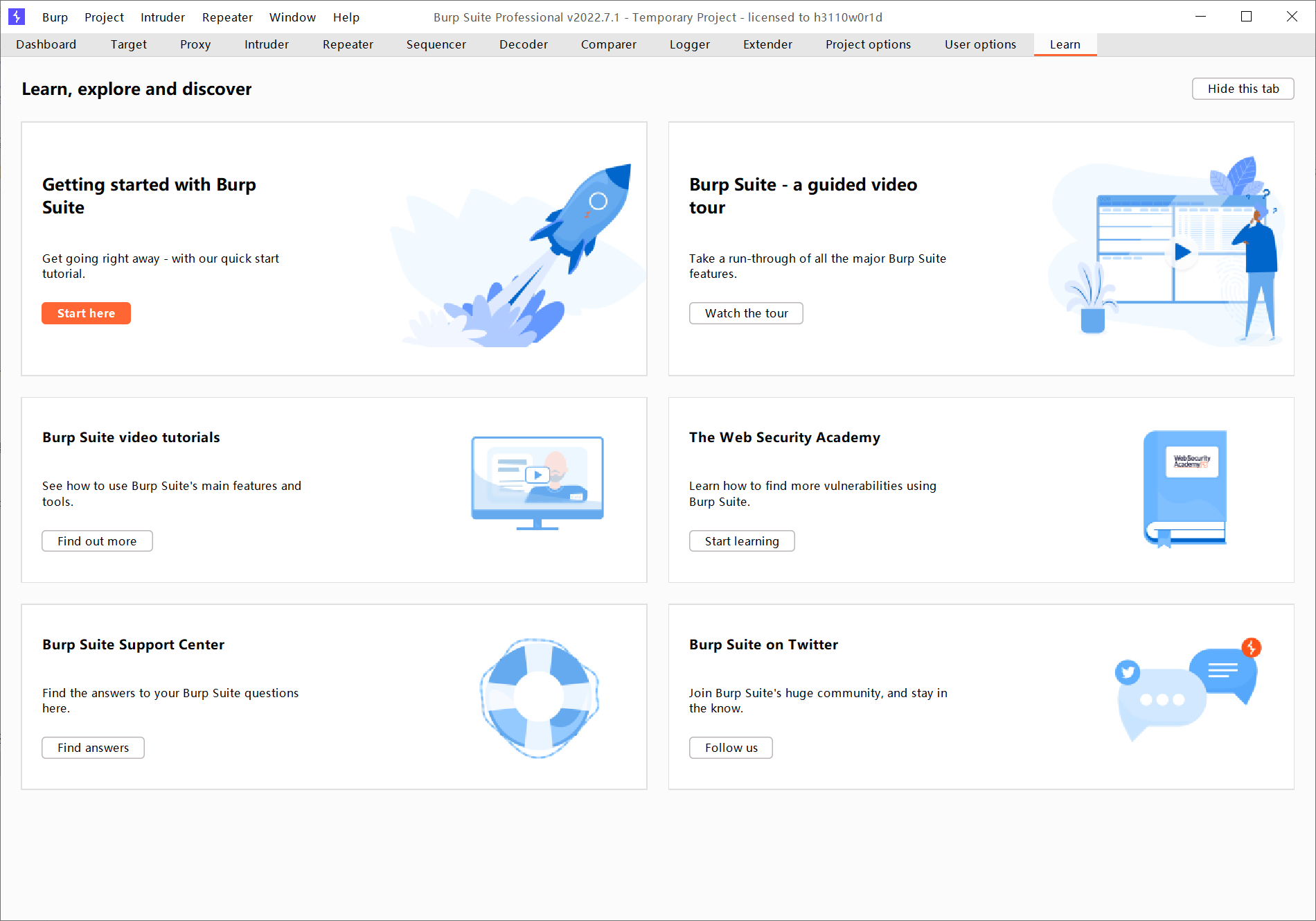The image size is (1316, 921).
Task: Click the Hide this tab button
Action: (1243, 89)
